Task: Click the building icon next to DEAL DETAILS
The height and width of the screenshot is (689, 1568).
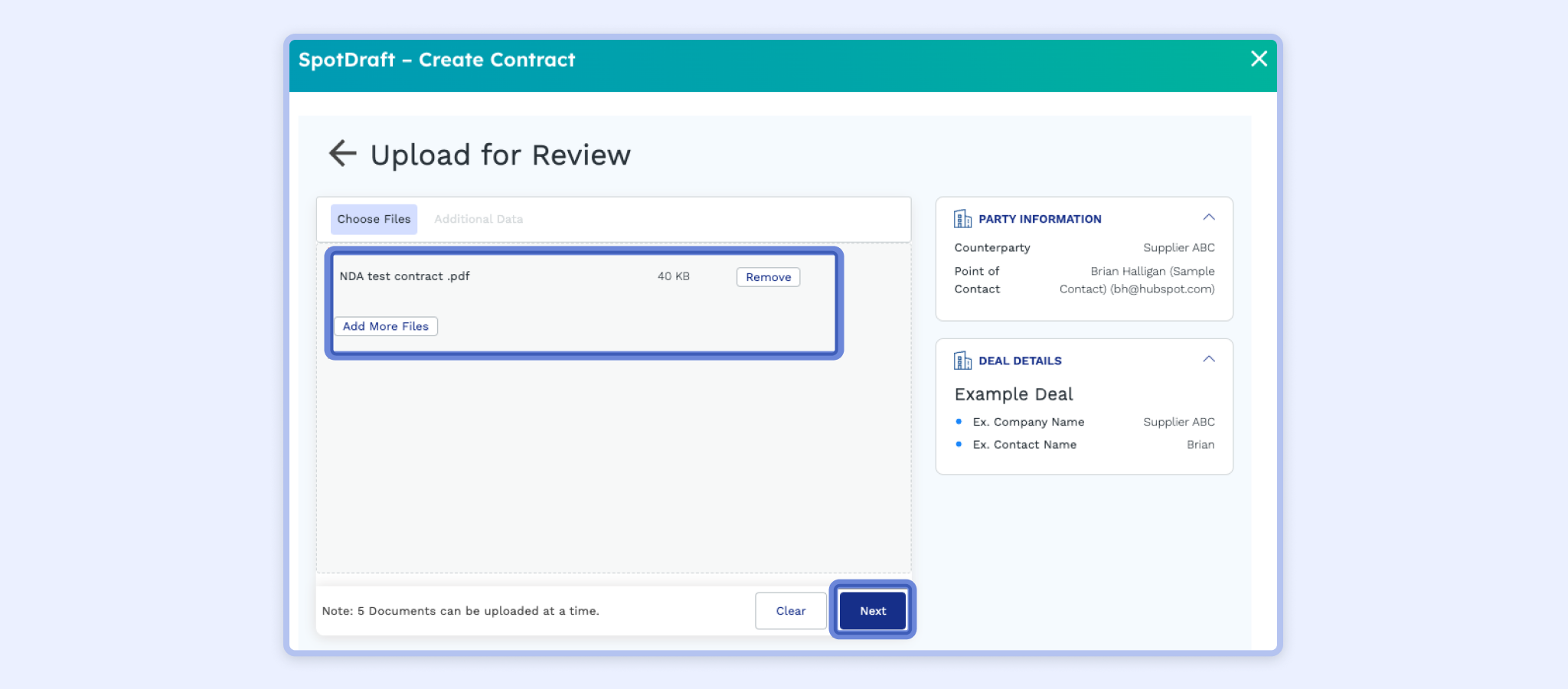Action: point(962,360)
